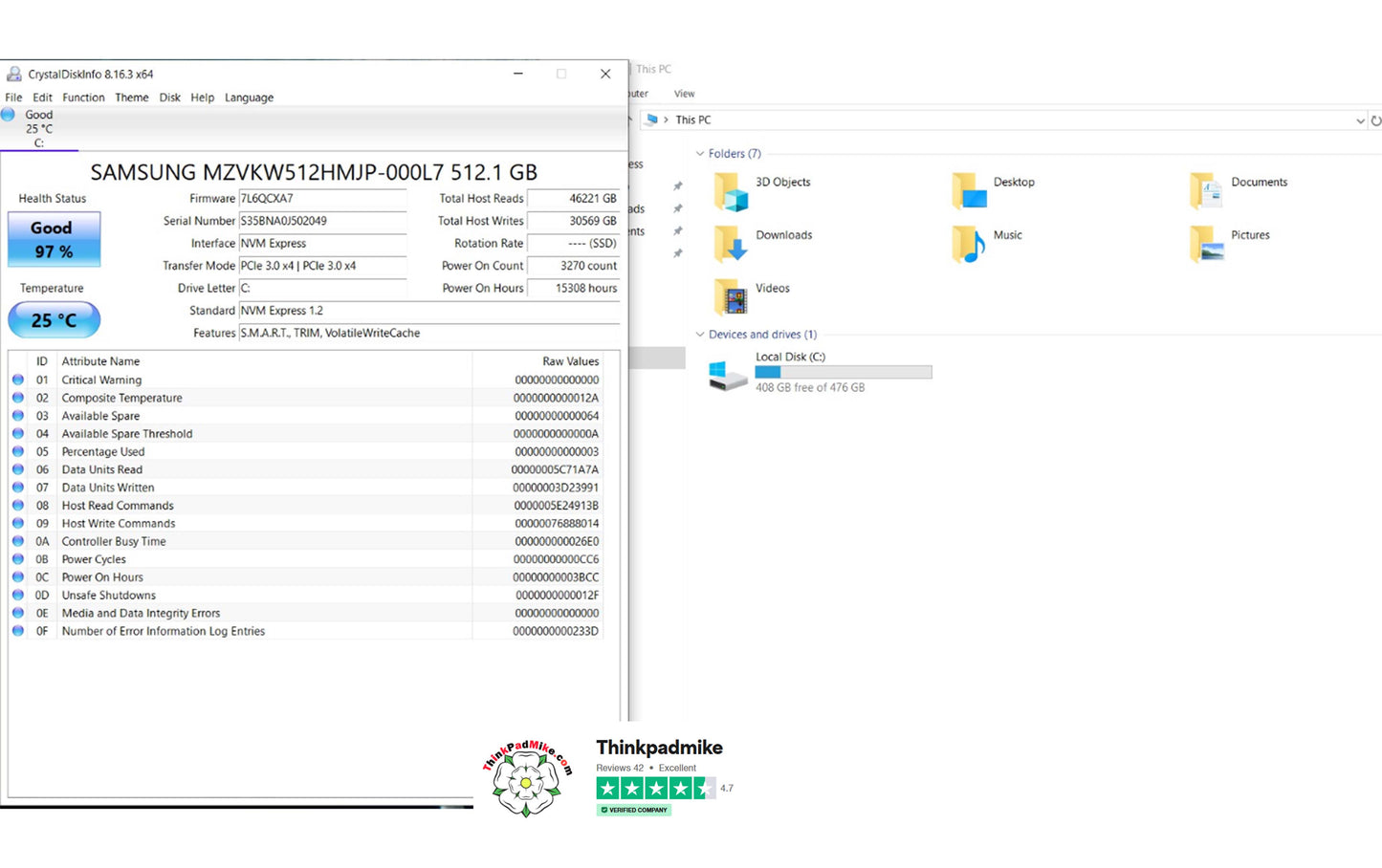Click the status dot for Power On Hours attribute
The width and height of the screenshot is (1382, 868).
[x=18, y=577]
